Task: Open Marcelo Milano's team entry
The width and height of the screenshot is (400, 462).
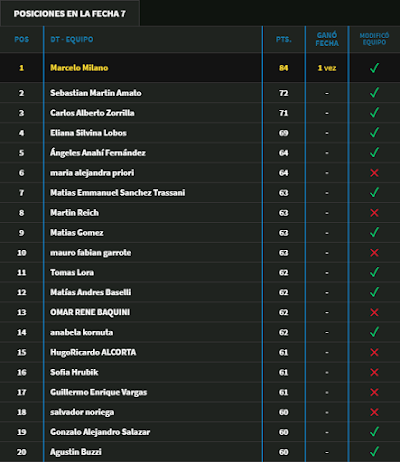Action: (x=79, y=68)
